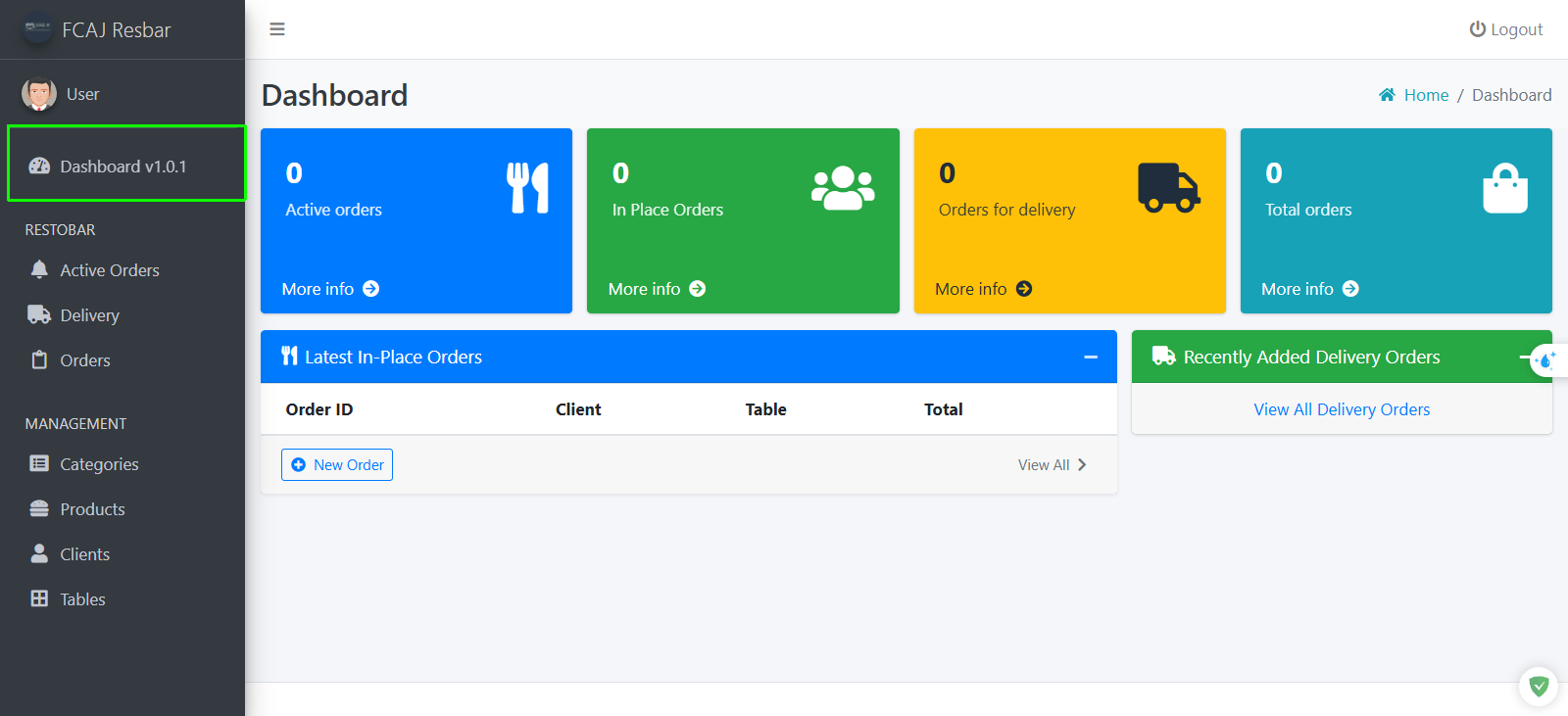Open the Orders sidebar item
The height and width of the screenshot is (716, 1568).
coord(122,360)
